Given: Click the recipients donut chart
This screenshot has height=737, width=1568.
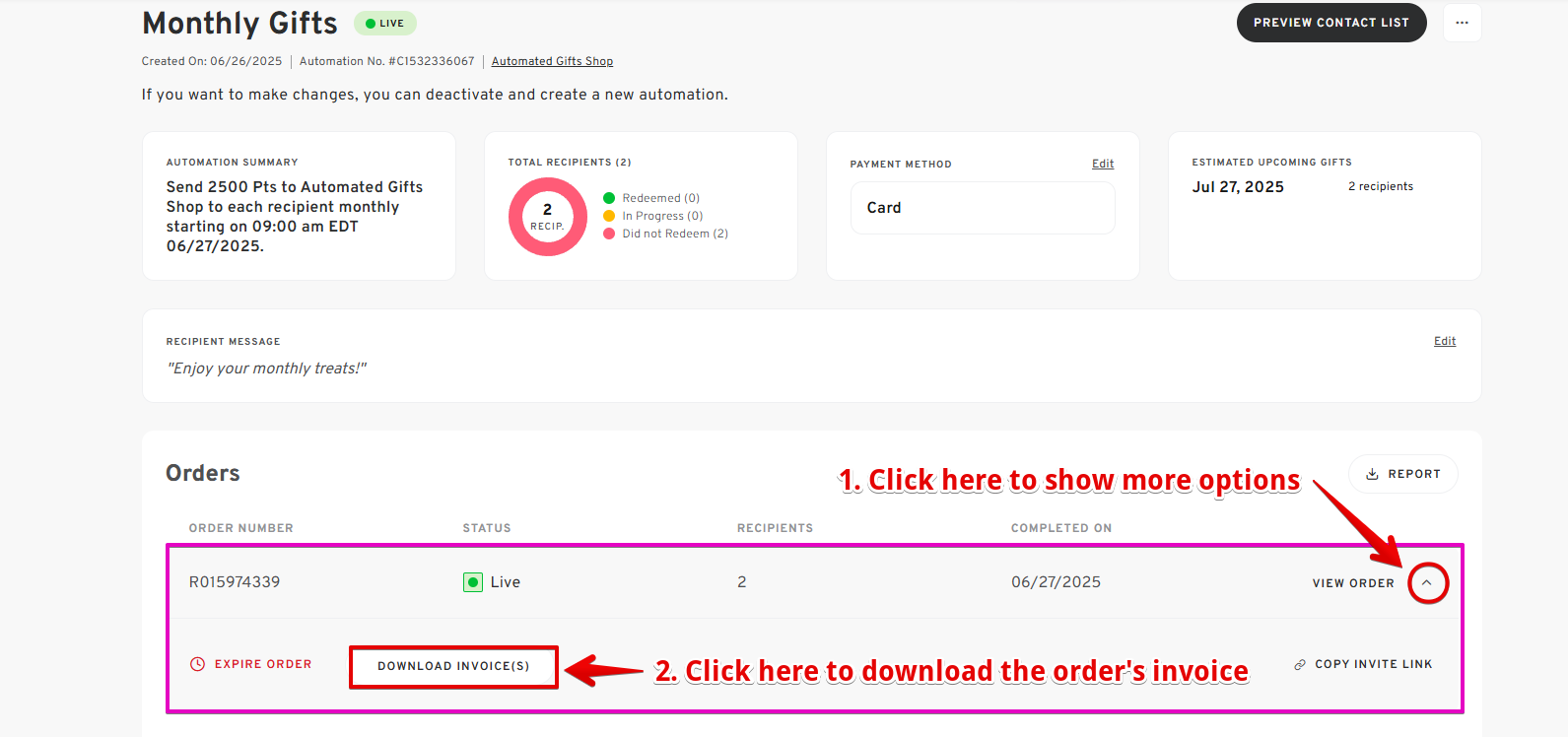Looking at the screenshot, I should pyautogui.click(x=548, y=217).
